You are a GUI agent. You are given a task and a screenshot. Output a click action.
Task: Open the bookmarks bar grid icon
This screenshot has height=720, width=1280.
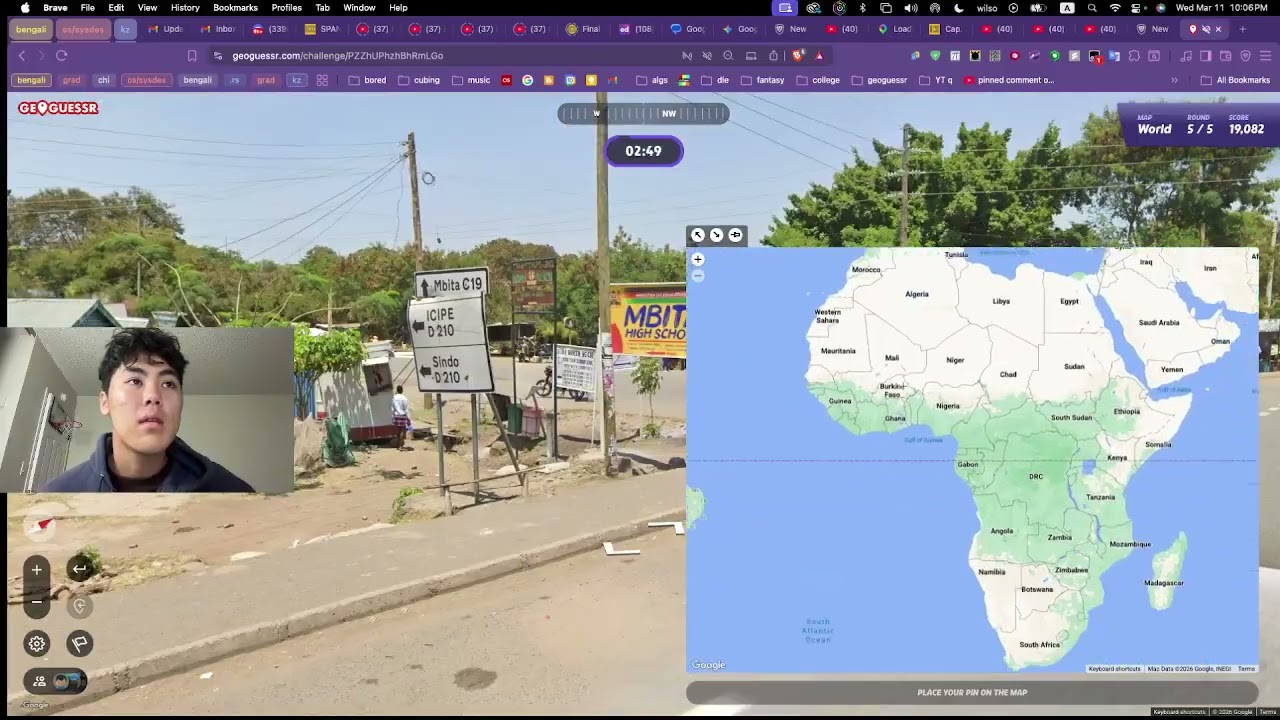[x=322, y=80]
